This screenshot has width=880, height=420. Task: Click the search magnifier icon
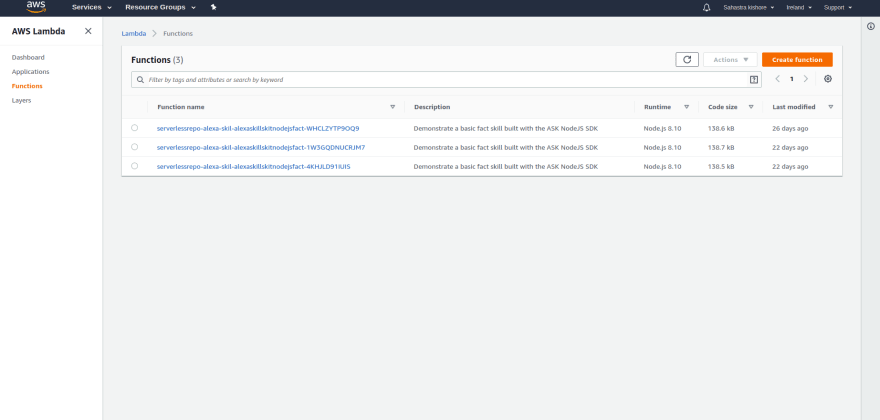click(x=140, y=80)
